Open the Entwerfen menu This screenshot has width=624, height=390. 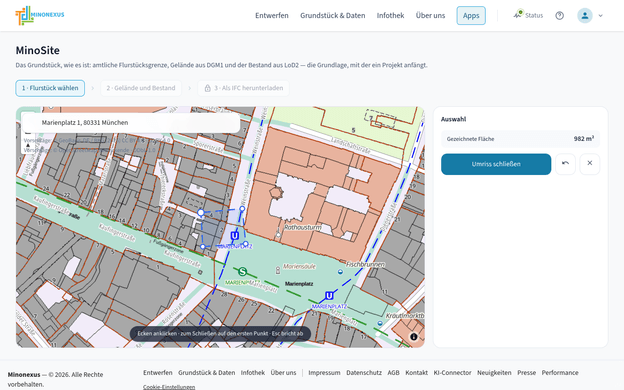tap(272, 16)
